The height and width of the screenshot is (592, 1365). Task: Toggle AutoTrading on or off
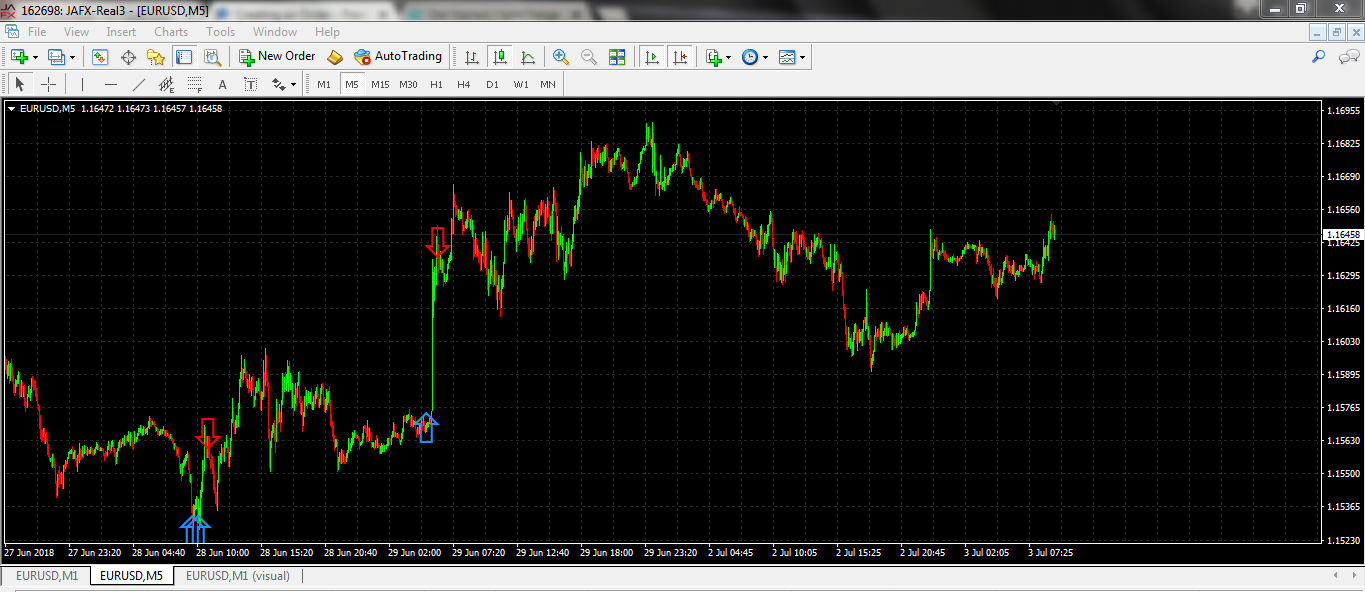coord(398,57)
